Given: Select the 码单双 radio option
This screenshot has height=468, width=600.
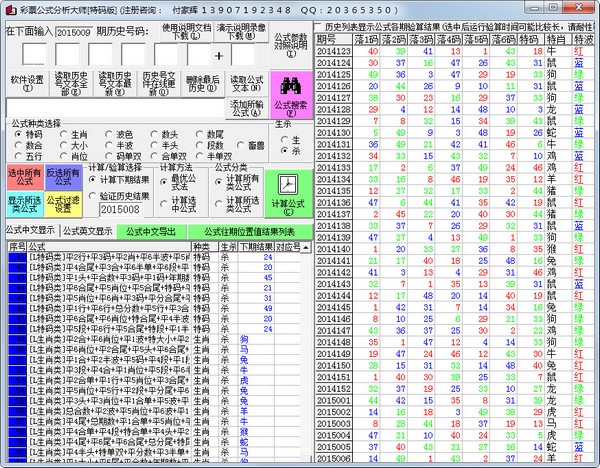Looking at the screenshot, I should click(x=109, y=156).
